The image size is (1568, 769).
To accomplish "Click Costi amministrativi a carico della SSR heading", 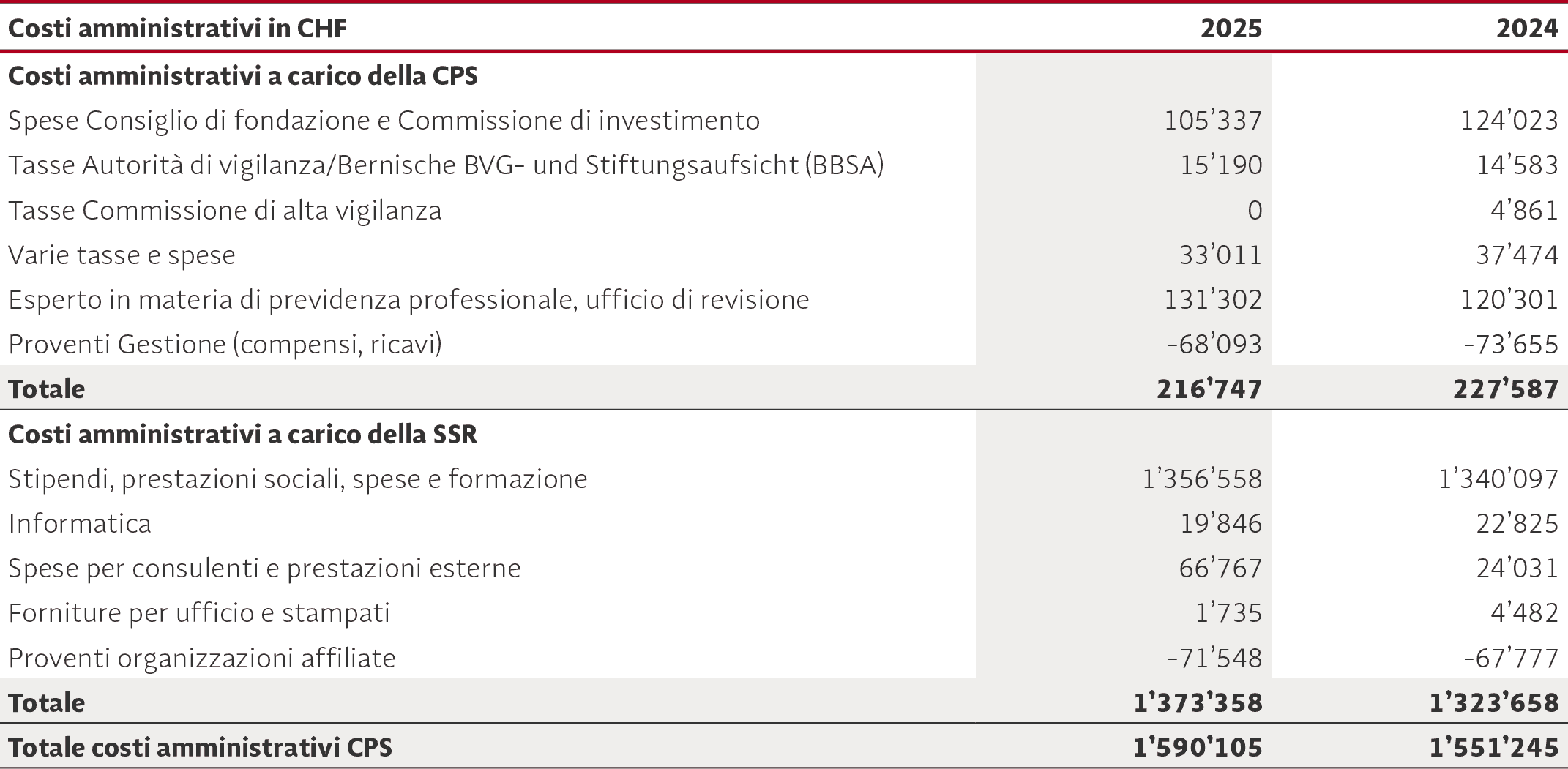I will click(x=242, y=435).
